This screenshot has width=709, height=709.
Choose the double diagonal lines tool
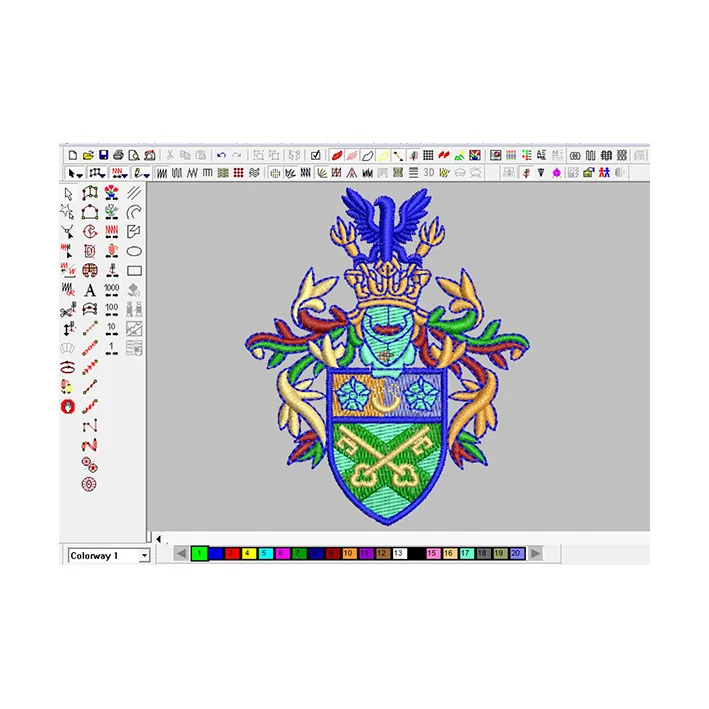point(134,193)
